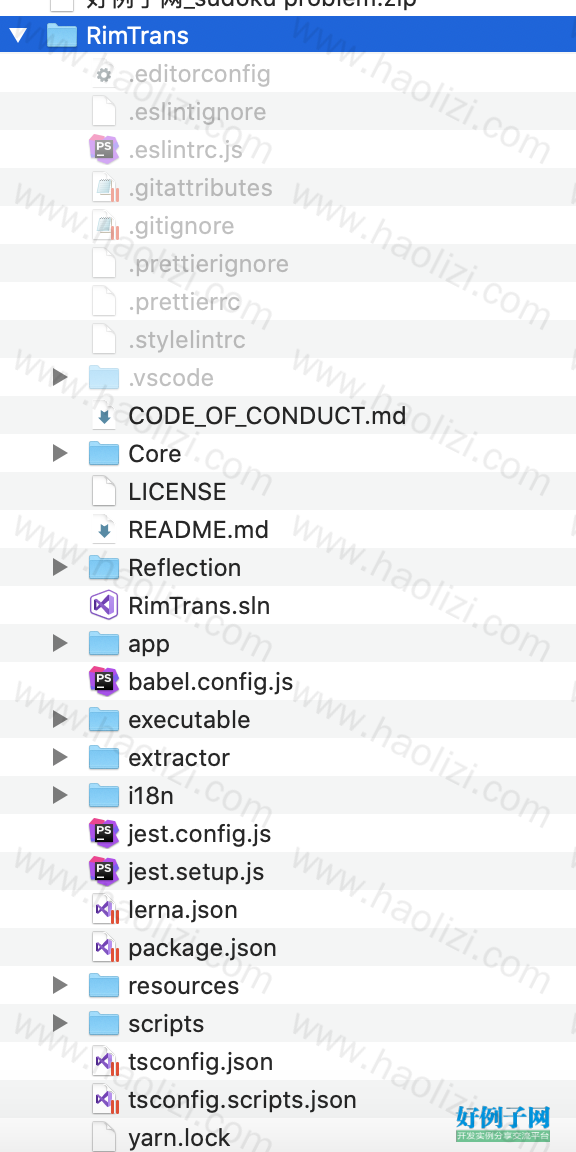
Task: Expand the scripts folder arrow
Action: coord(60,1023)
